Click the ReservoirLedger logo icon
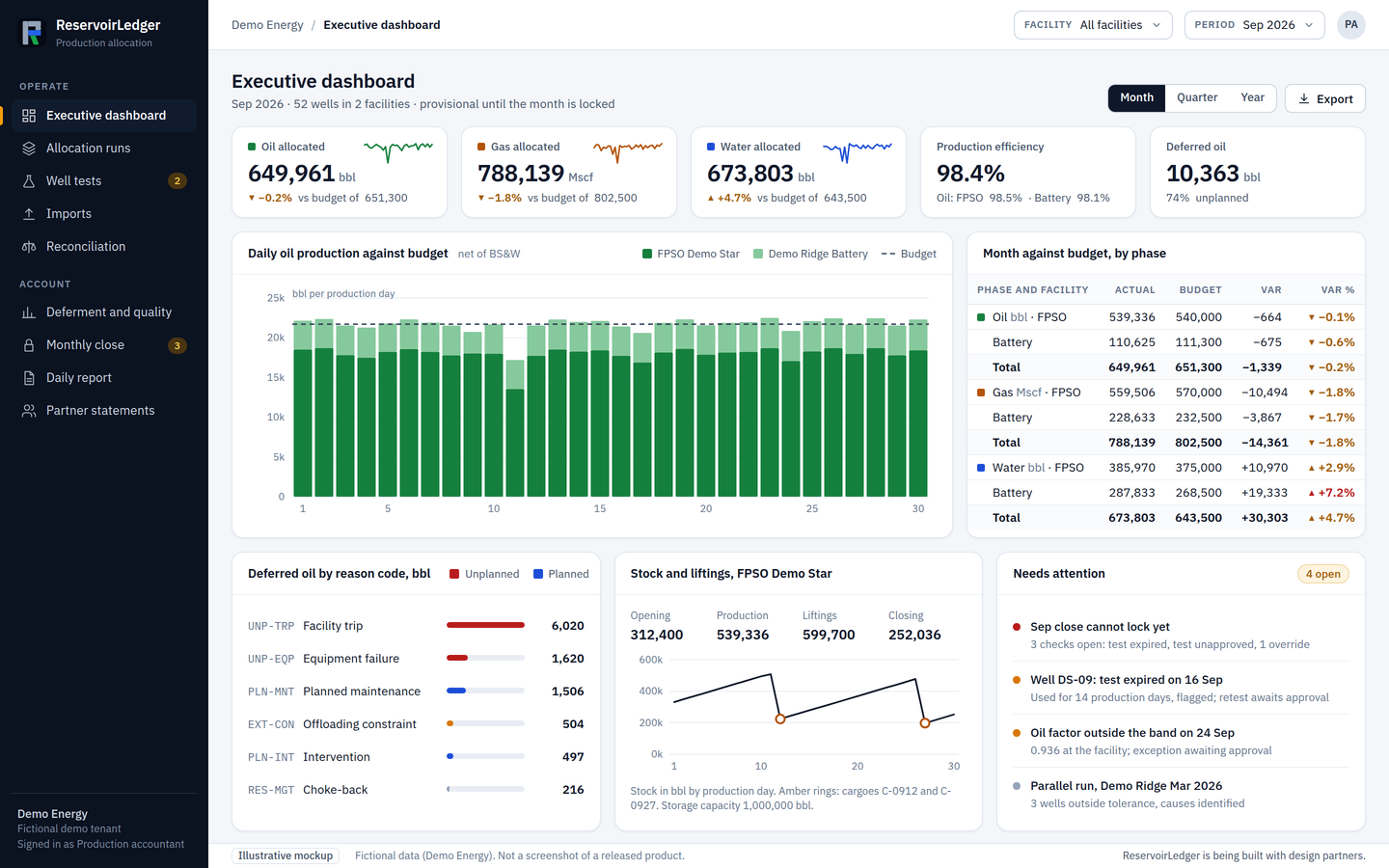1389x868 pixels. [32, 33]
